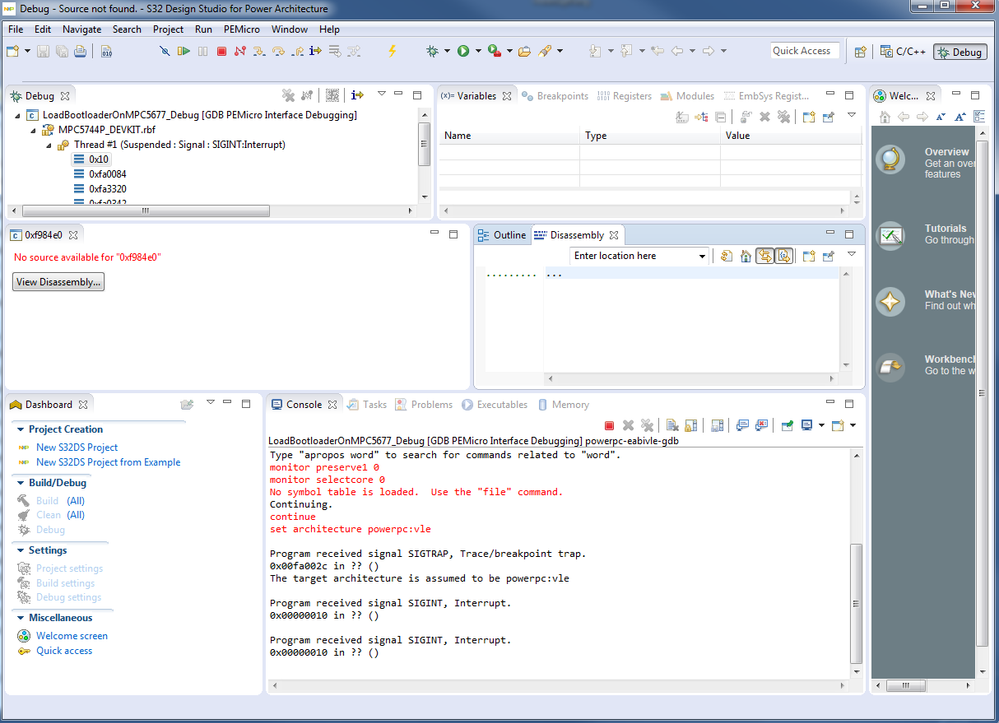Image resolution: width=999 pixels, height=723 pixels.
Task: Toggle Scroll Lock in Console toolbar
Action: tap(691, 425)
